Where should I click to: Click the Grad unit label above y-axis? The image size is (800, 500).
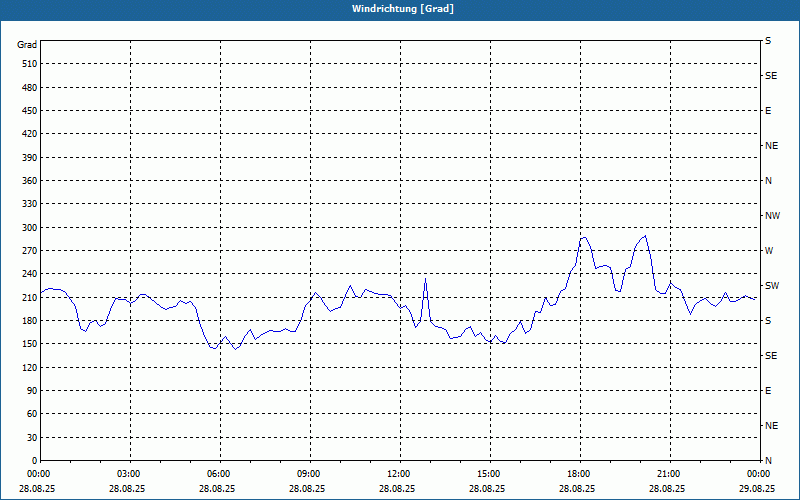[x=27, y=45]
